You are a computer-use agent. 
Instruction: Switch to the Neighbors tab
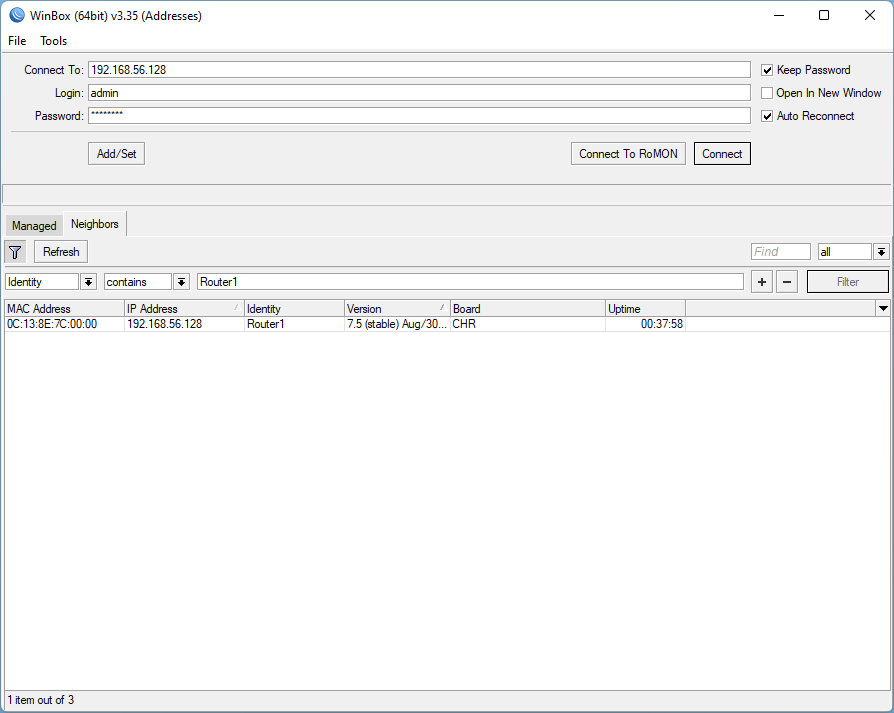94,224
